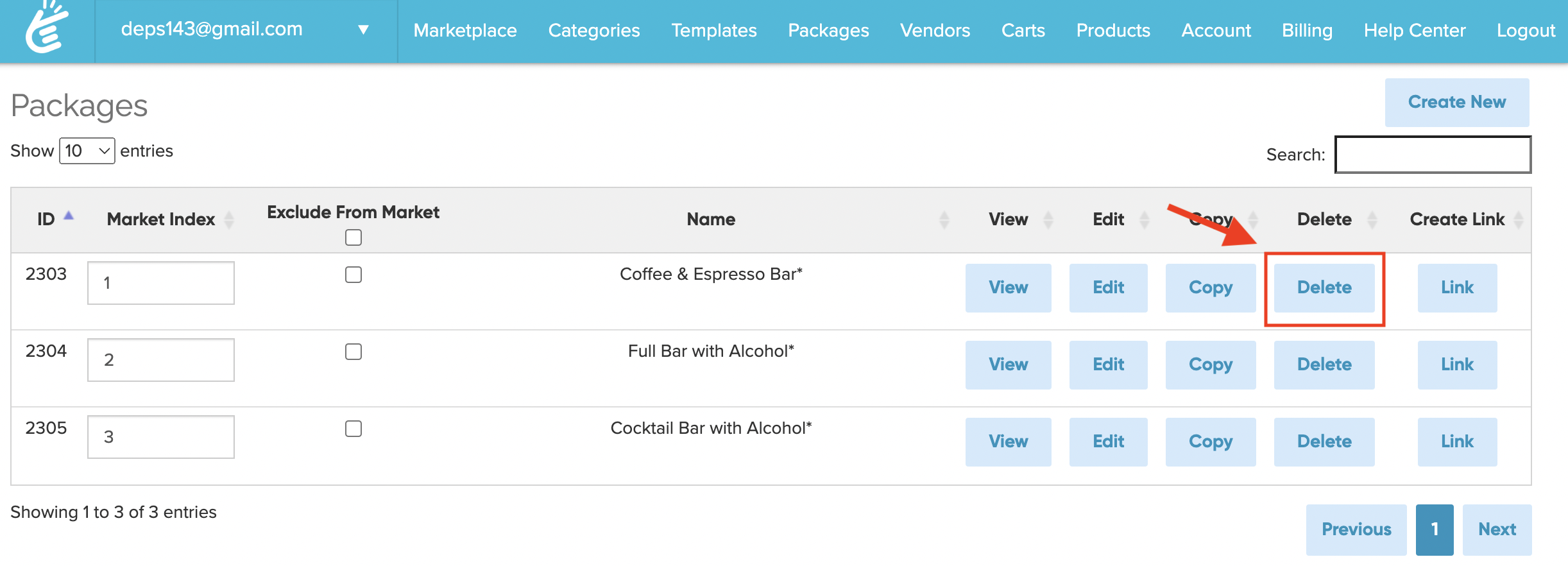Sort by Delete column arrows

pyautogui.click(x=1372, y=220)
